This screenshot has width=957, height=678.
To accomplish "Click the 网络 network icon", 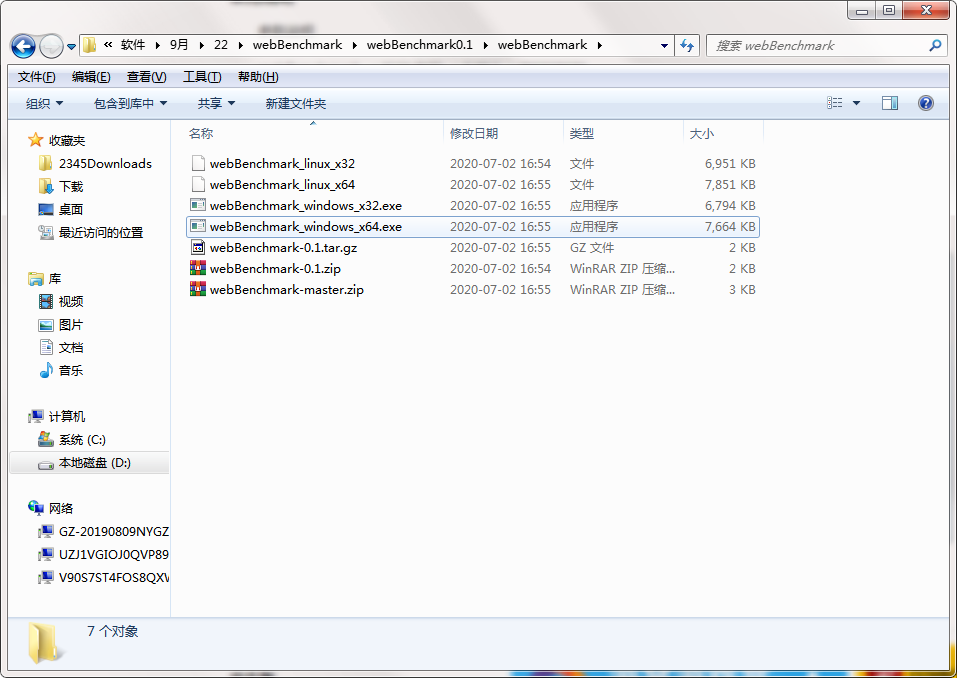I will coord(36,508).
